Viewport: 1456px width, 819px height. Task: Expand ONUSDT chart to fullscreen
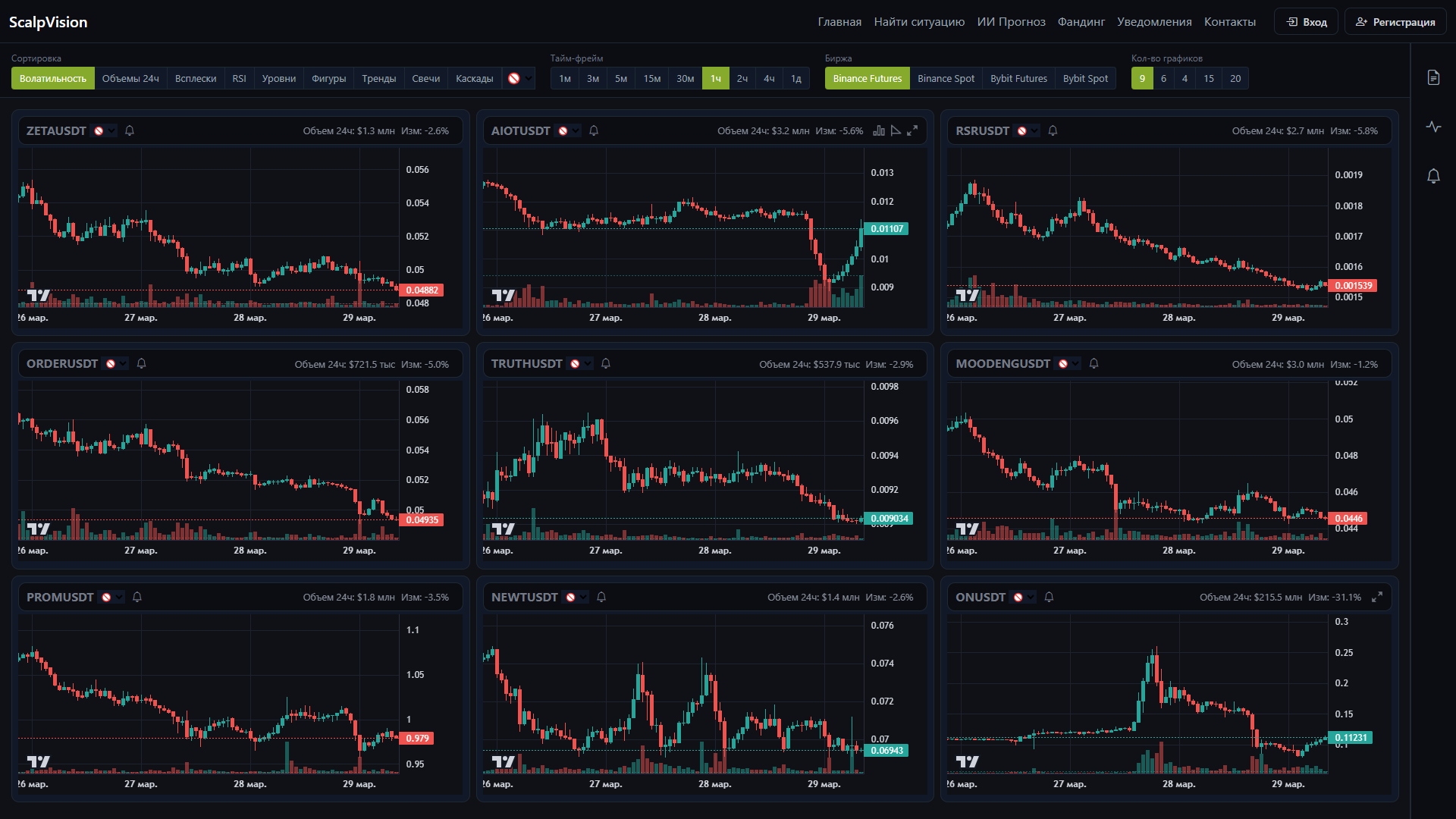tap(1377, 597)
